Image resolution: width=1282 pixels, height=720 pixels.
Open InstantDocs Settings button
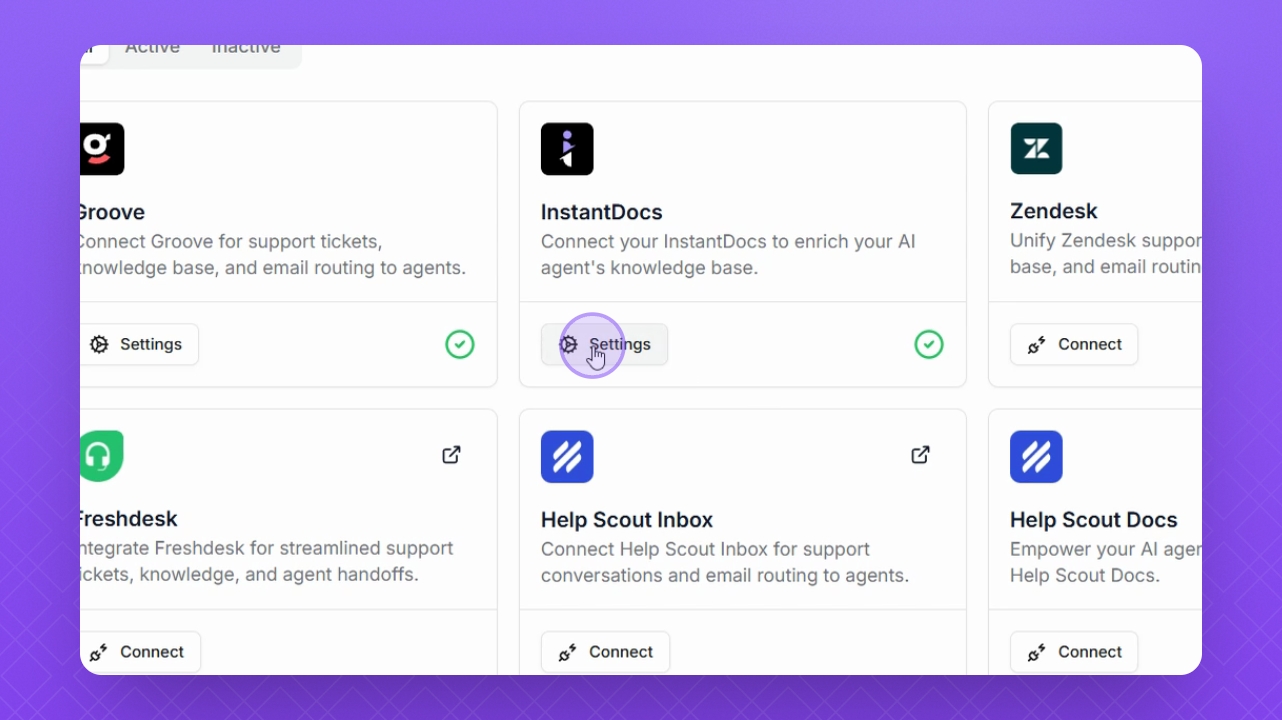pyautogui.click(x=605, y=344)
